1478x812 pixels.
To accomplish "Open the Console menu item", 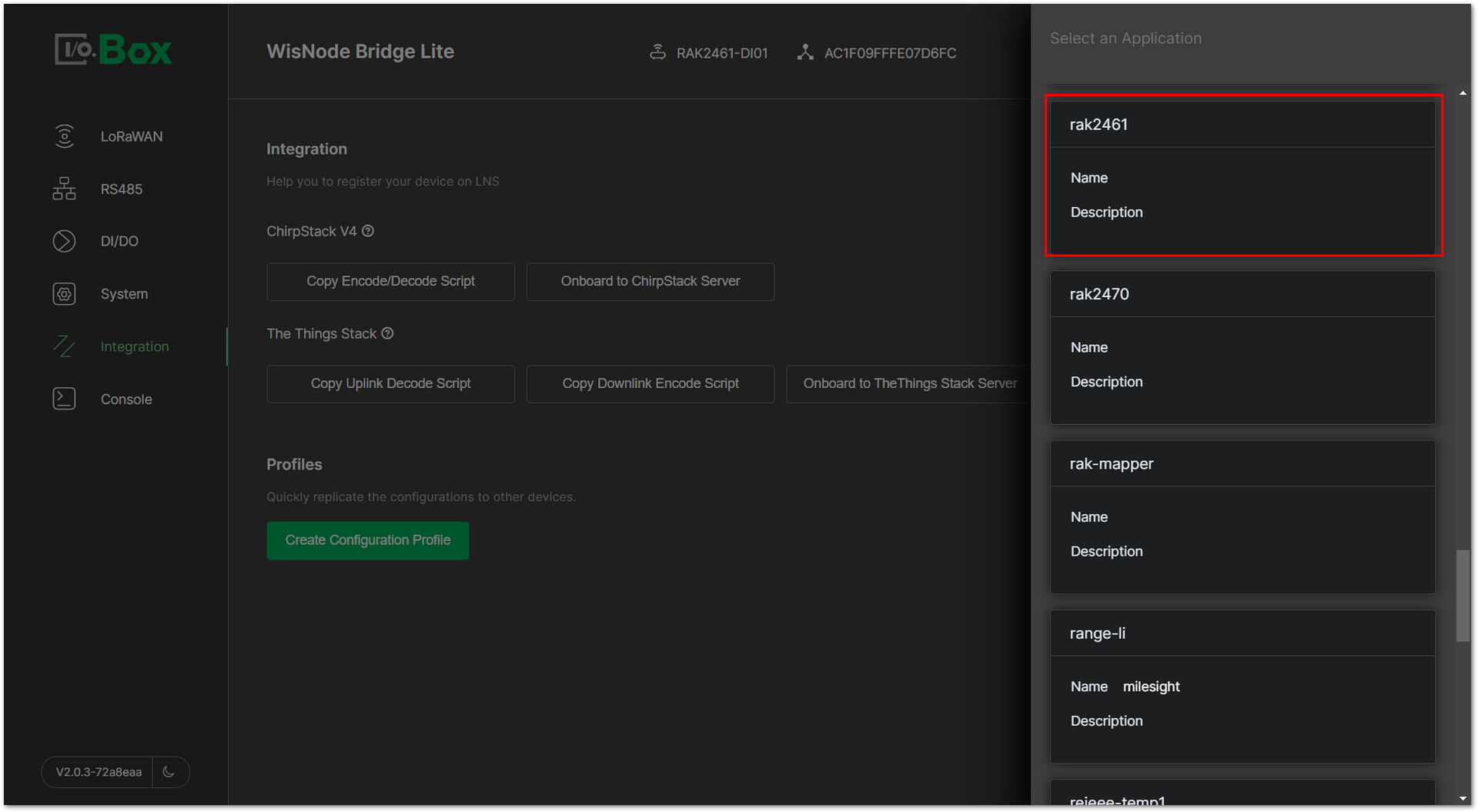I will (x=126, y=399).
